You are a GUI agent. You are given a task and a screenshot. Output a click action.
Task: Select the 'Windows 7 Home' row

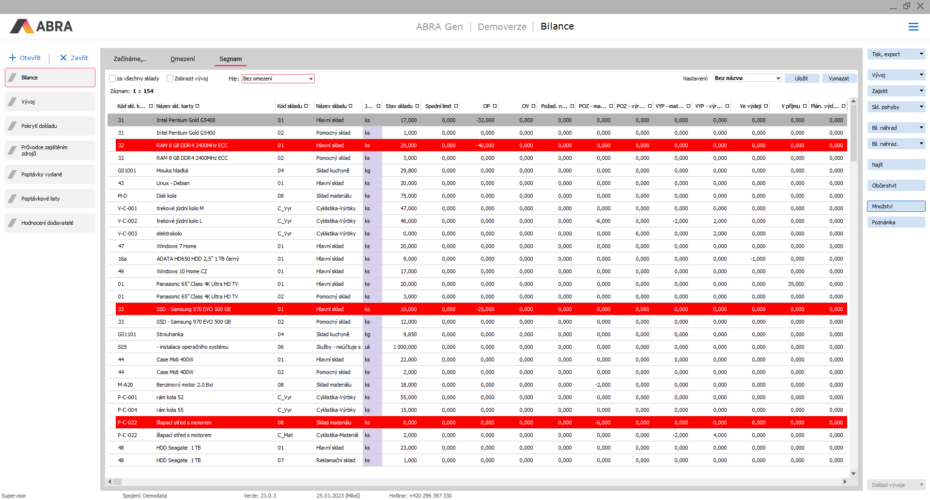[x=477, y=246]
